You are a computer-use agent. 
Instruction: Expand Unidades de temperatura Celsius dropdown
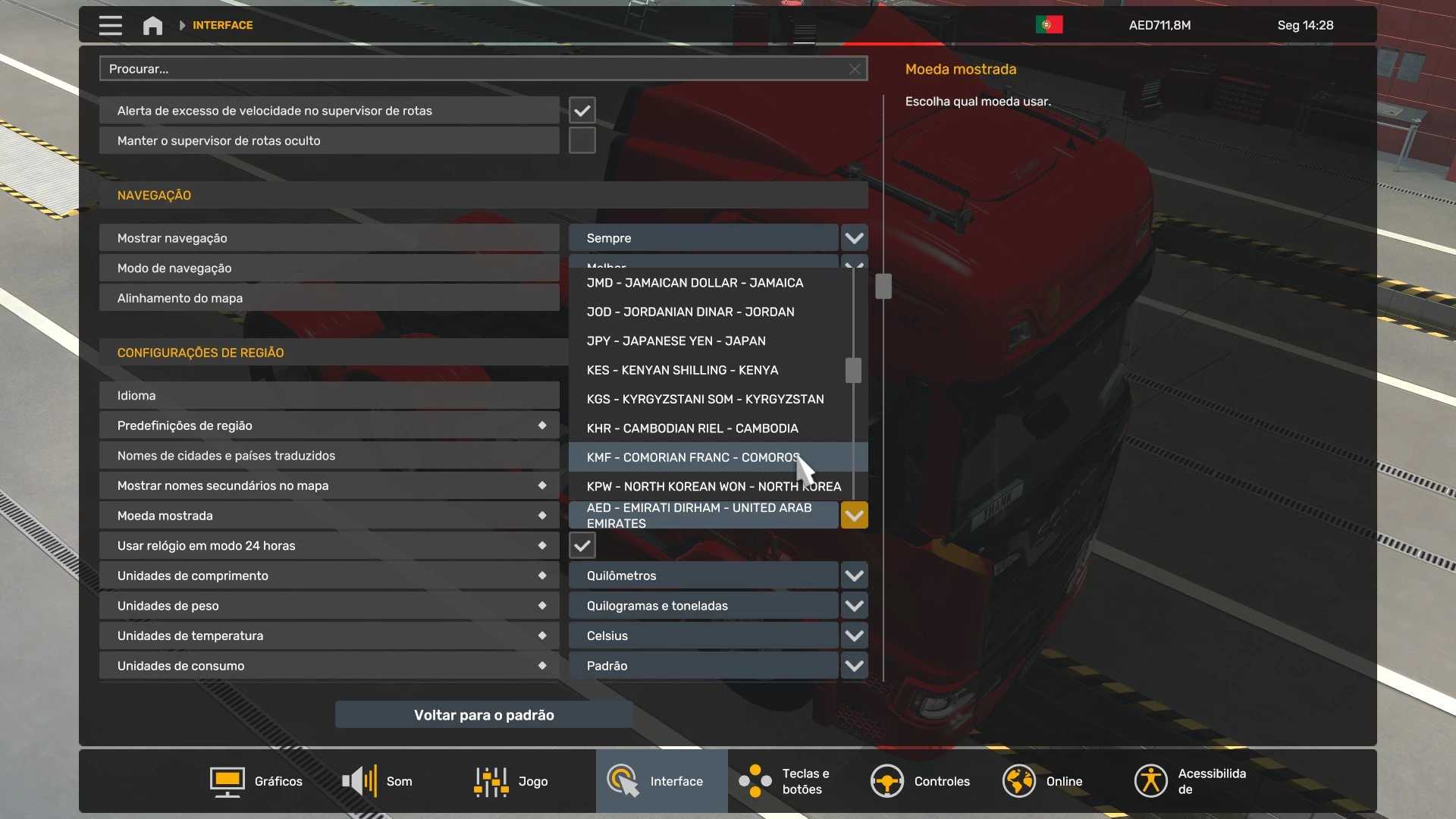(x=854, y=636)
